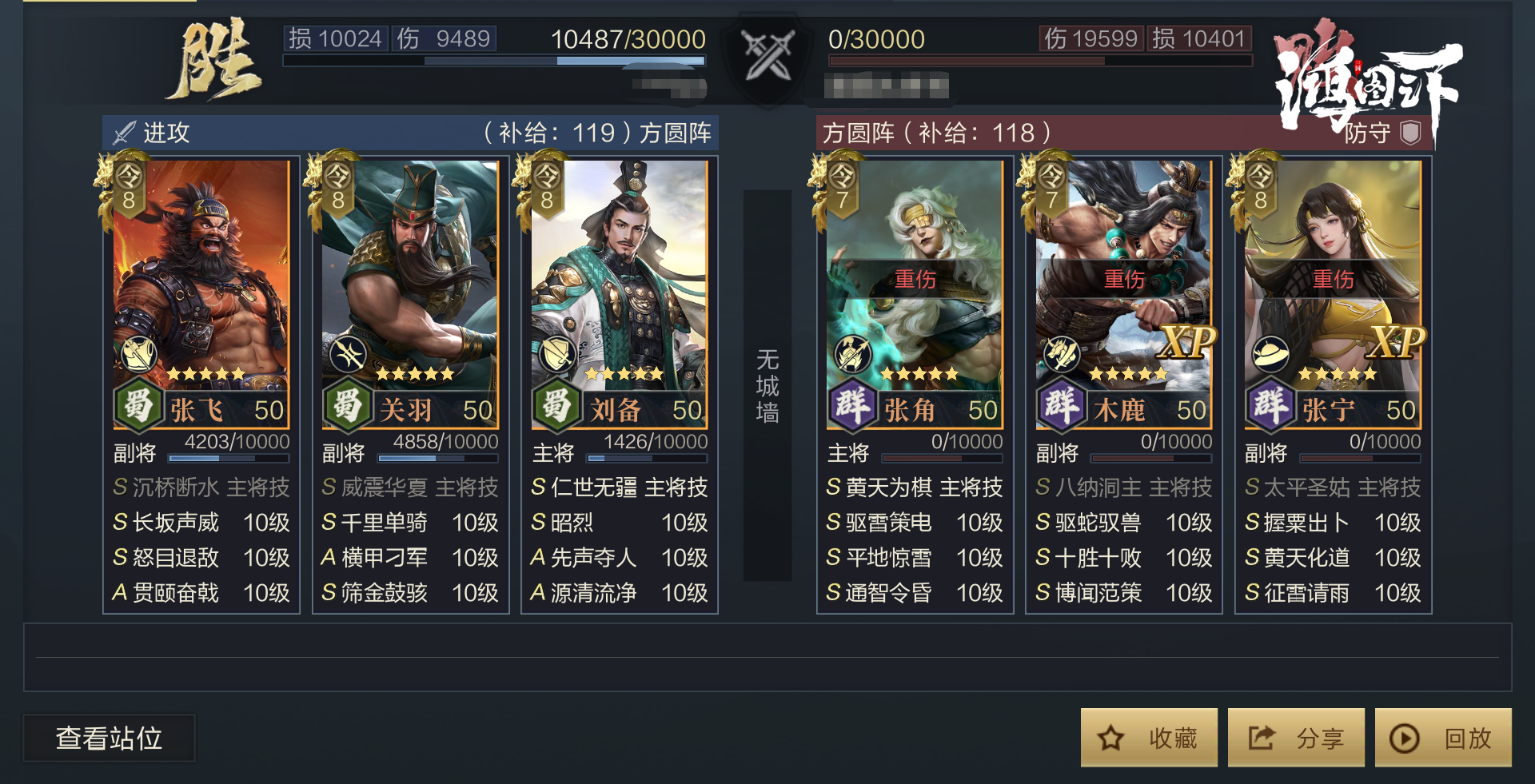Open 关羽 general portrait card
This screenshot has height=784, width=1535.
pos(410,274)
